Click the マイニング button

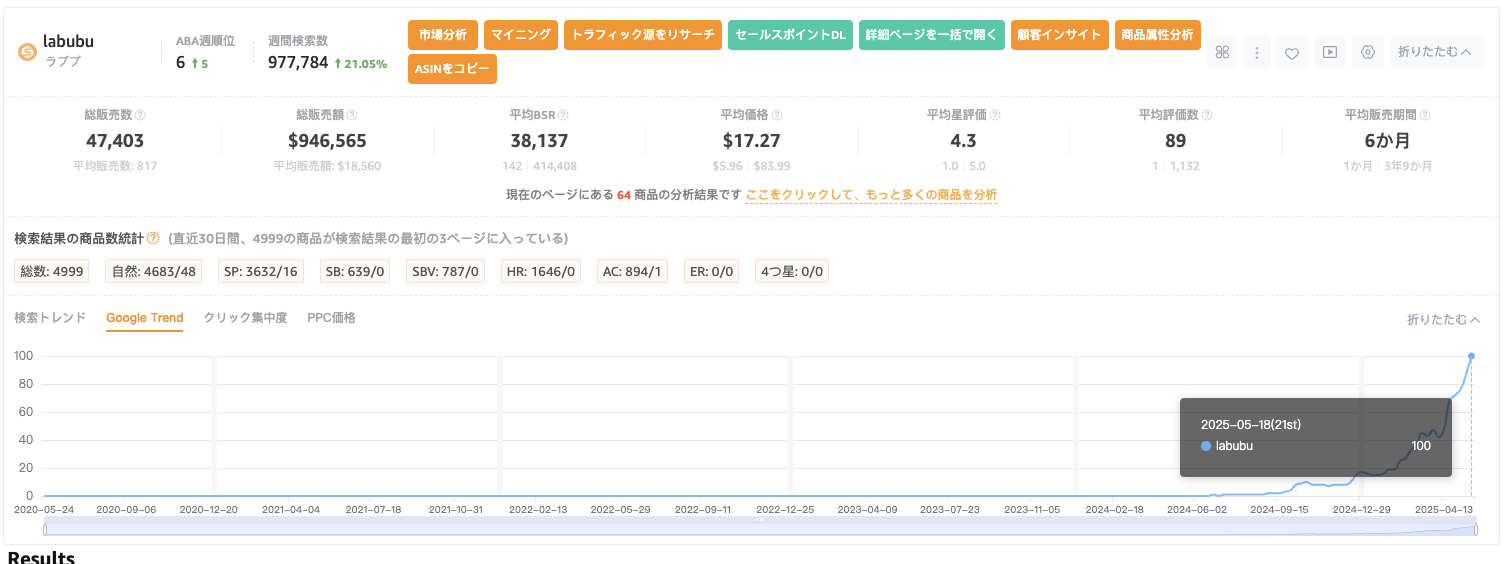coord(521,35)
